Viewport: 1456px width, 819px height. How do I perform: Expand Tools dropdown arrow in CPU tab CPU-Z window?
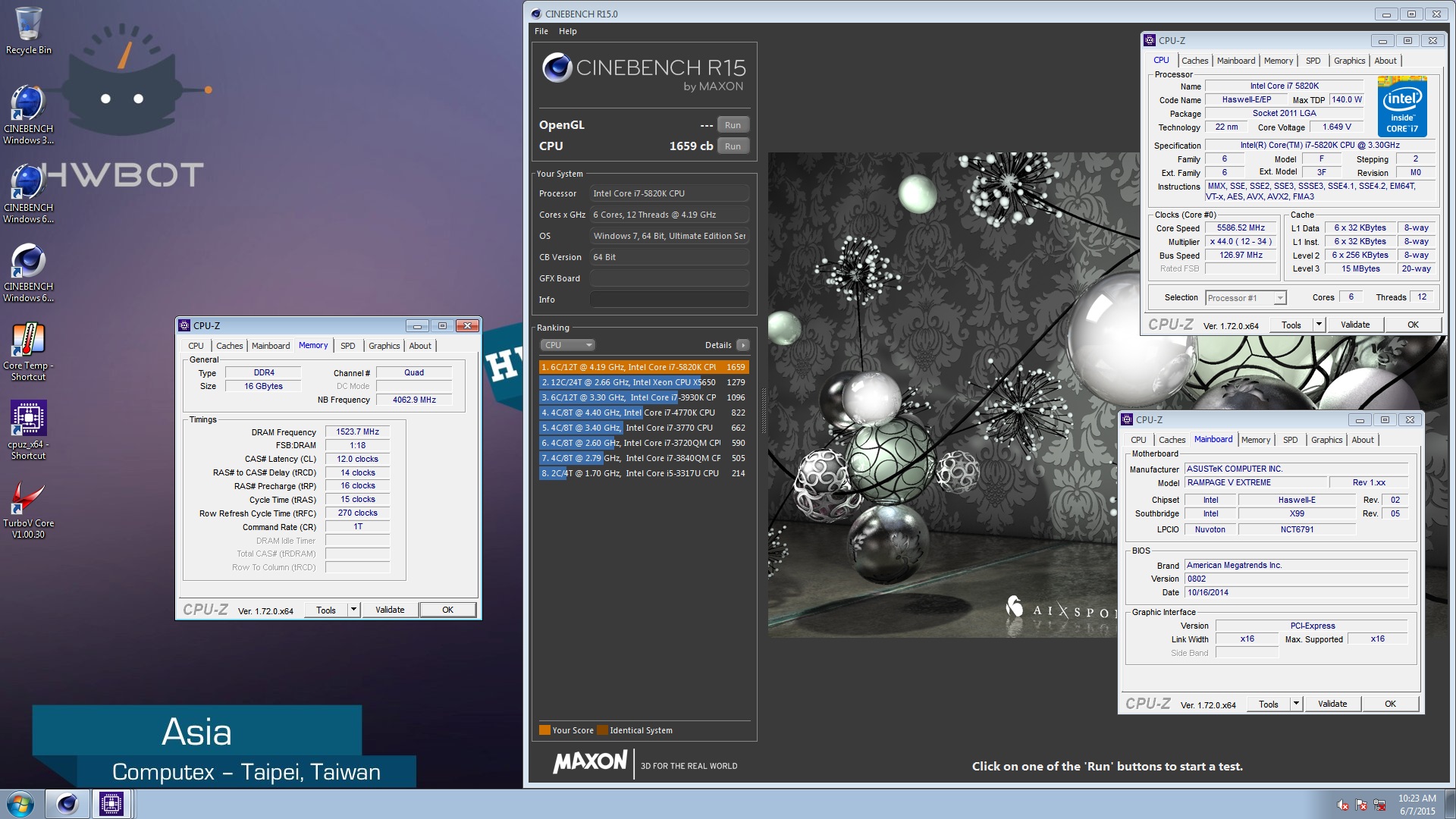[x=1319, y=325]
